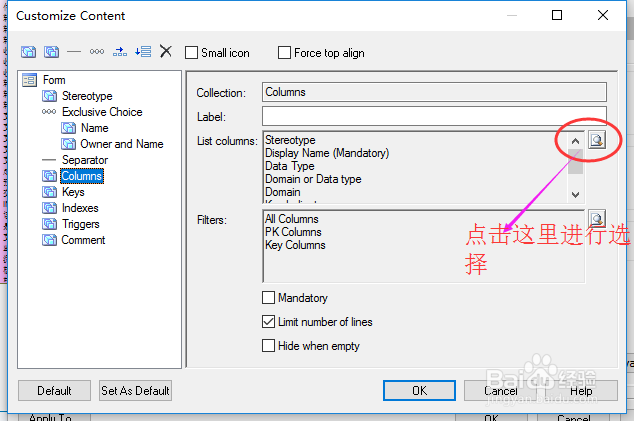Select Data Type in List columns
Image resolution: width=634 pixels, height=421 pixels.
pos(290,166)
